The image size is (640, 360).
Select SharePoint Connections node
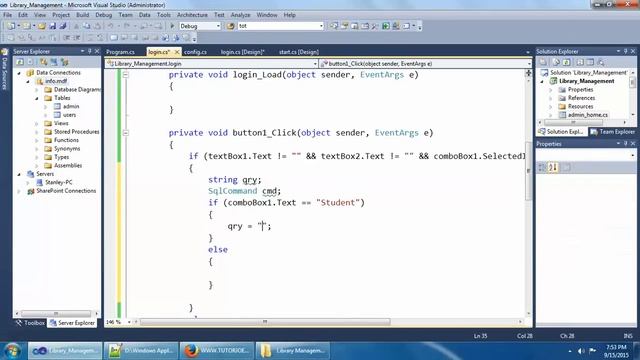click(66, 191)
